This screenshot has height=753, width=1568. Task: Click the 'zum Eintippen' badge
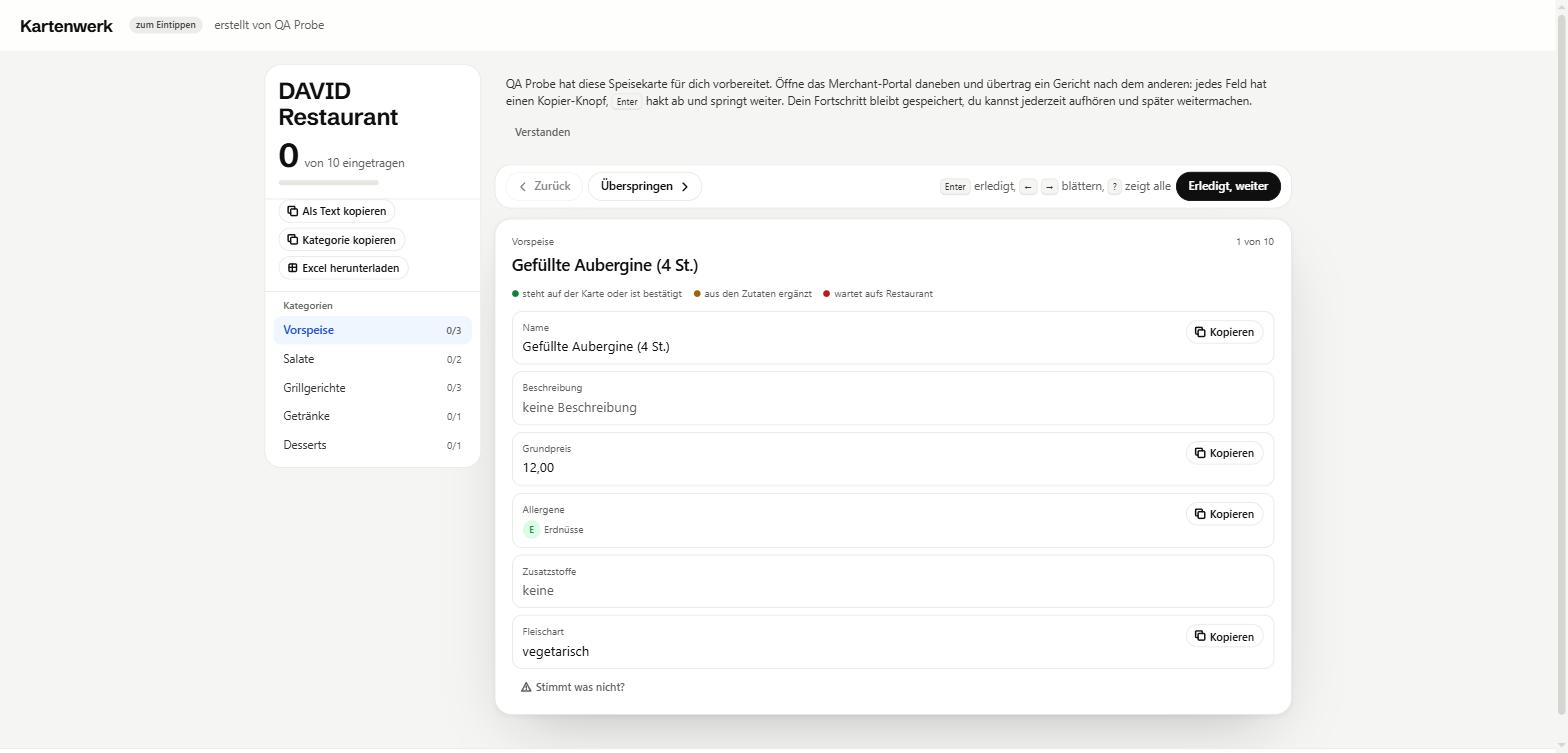point(166,25)
